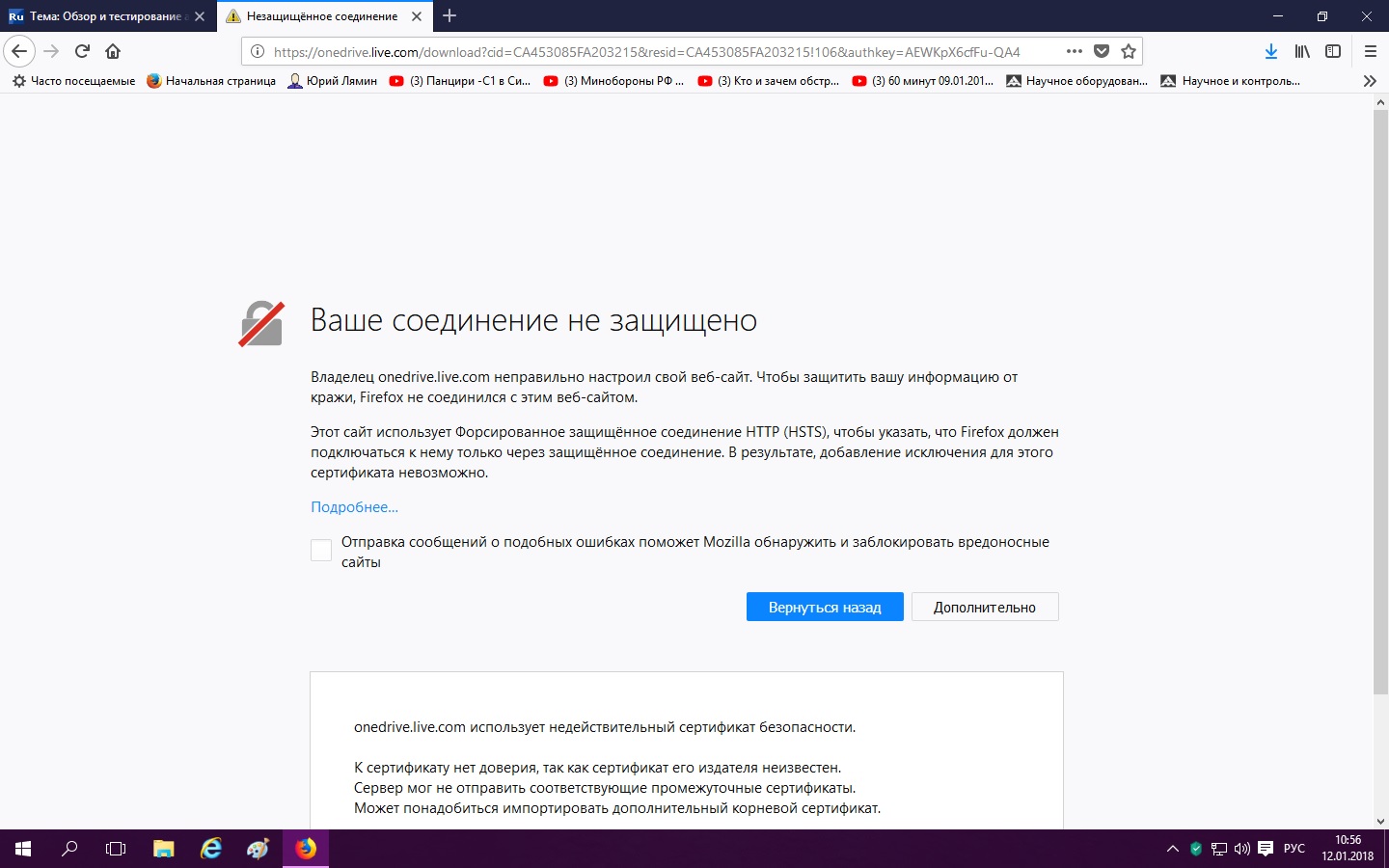Open the taskbar clock showing 10:56
The image size is (1389, 868).
pyautogui.click(x=1348, y=849)
